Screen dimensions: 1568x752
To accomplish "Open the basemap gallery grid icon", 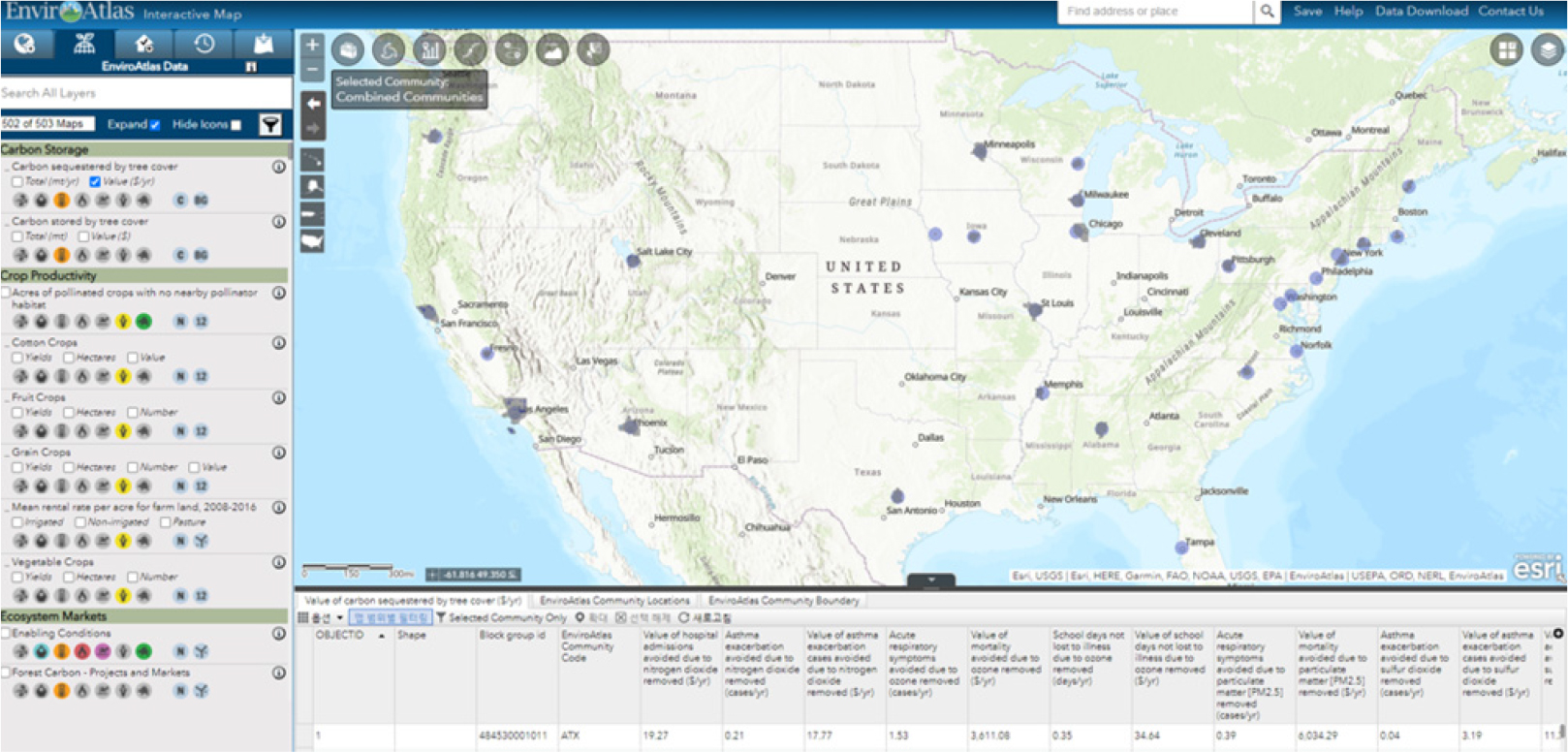I will [x=1506, y=50].
